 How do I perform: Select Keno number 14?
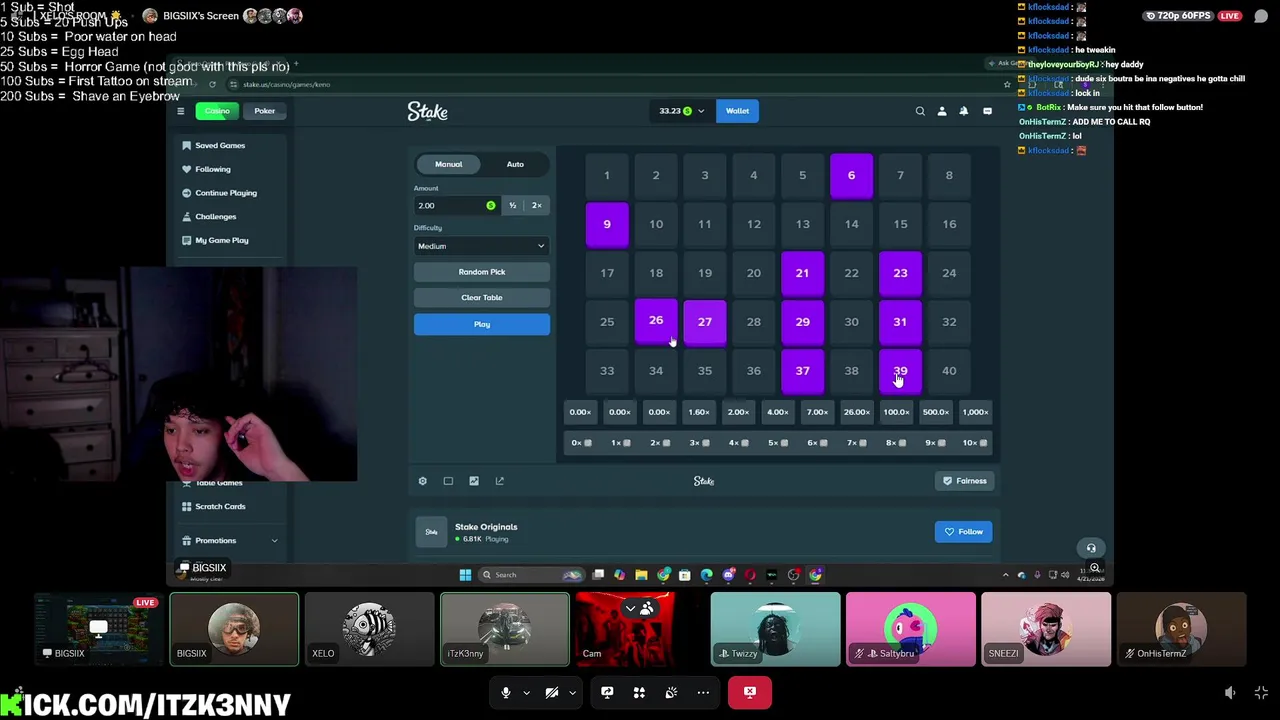(851, 224)
